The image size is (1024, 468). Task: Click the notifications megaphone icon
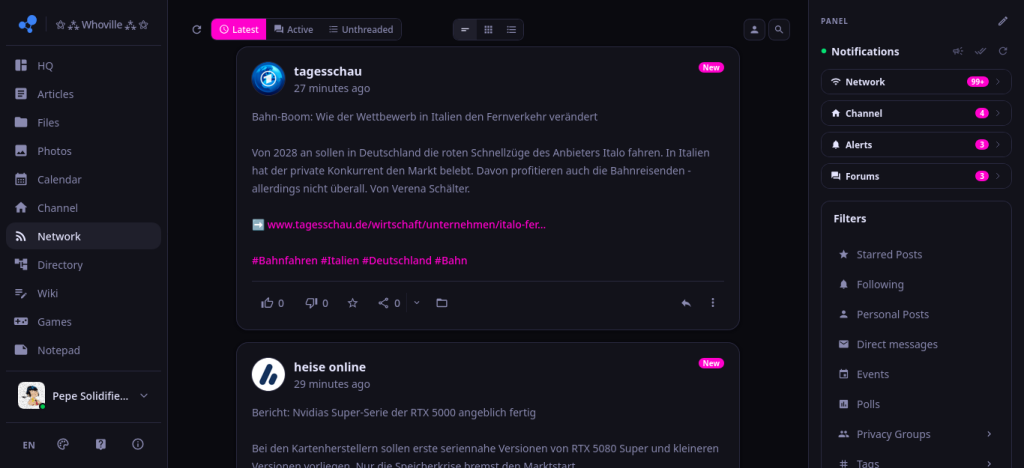[x=957, y=51]
